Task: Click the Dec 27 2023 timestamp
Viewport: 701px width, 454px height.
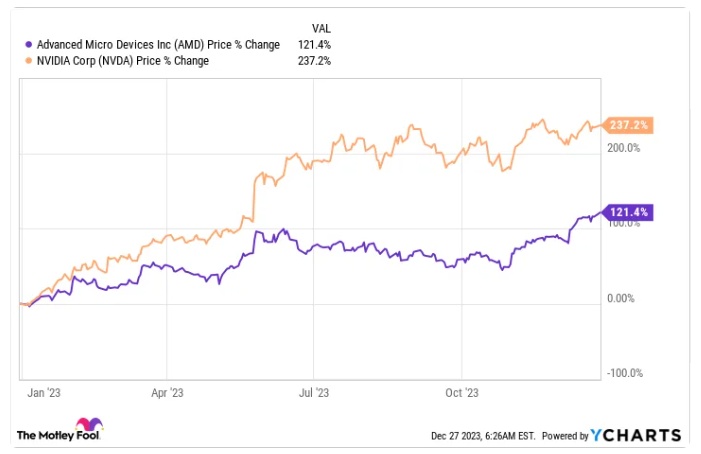Action: (484, 436)
